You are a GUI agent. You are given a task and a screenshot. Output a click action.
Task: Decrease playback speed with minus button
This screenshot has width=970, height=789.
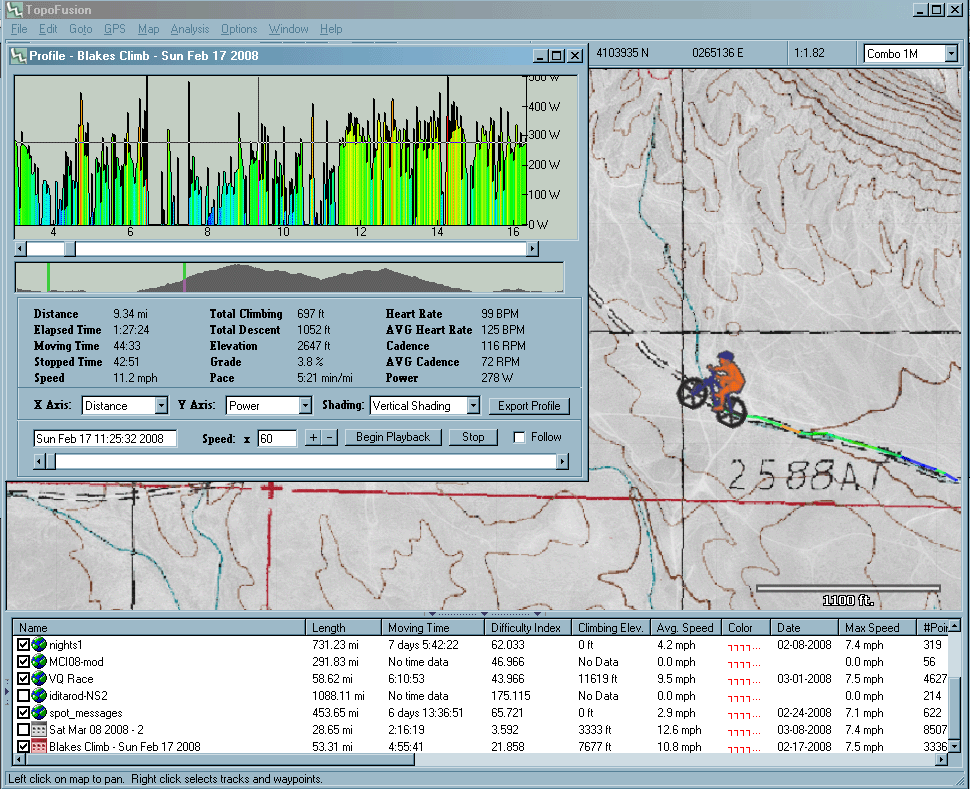tap(330, 438)
